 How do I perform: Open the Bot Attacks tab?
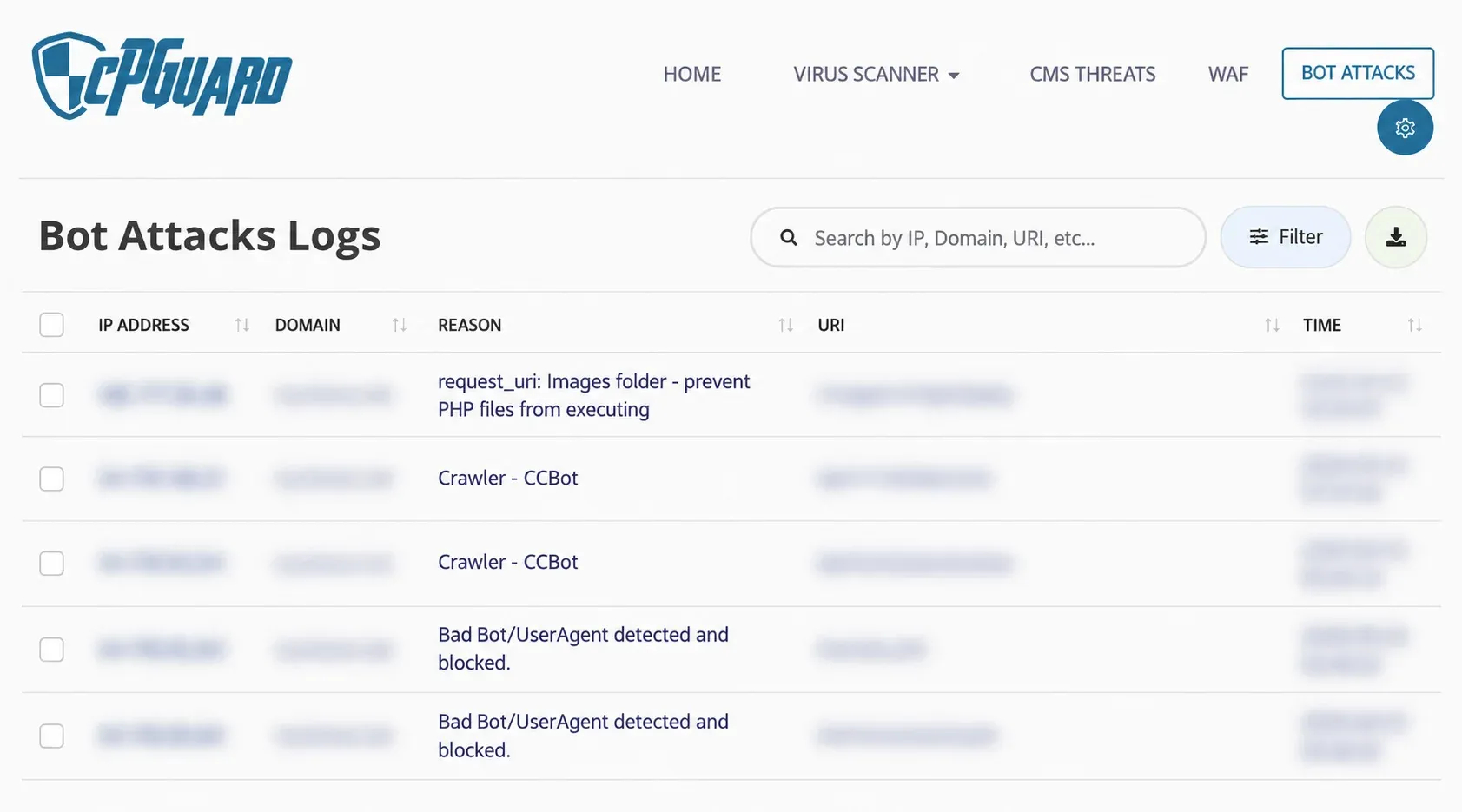(1358, 73)
